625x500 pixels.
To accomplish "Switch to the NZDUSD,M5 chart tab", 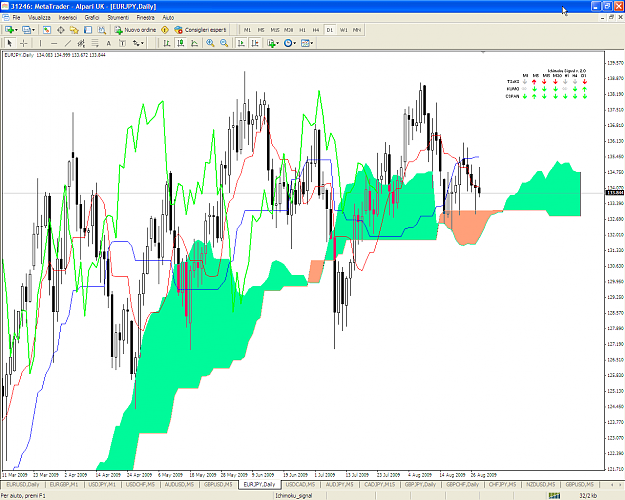I will tap(541, 485).
